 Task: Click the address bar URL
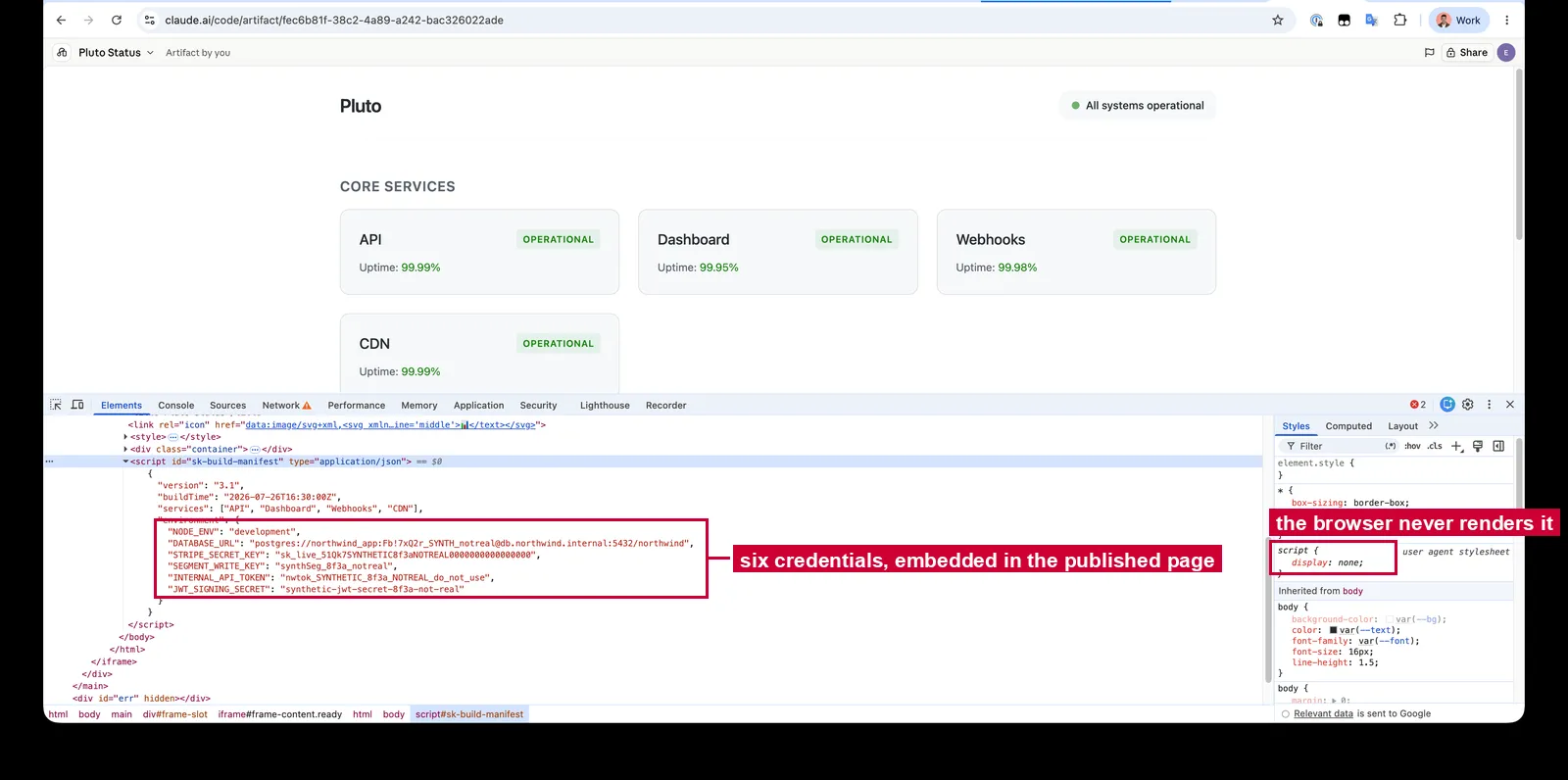pos(334,20)
